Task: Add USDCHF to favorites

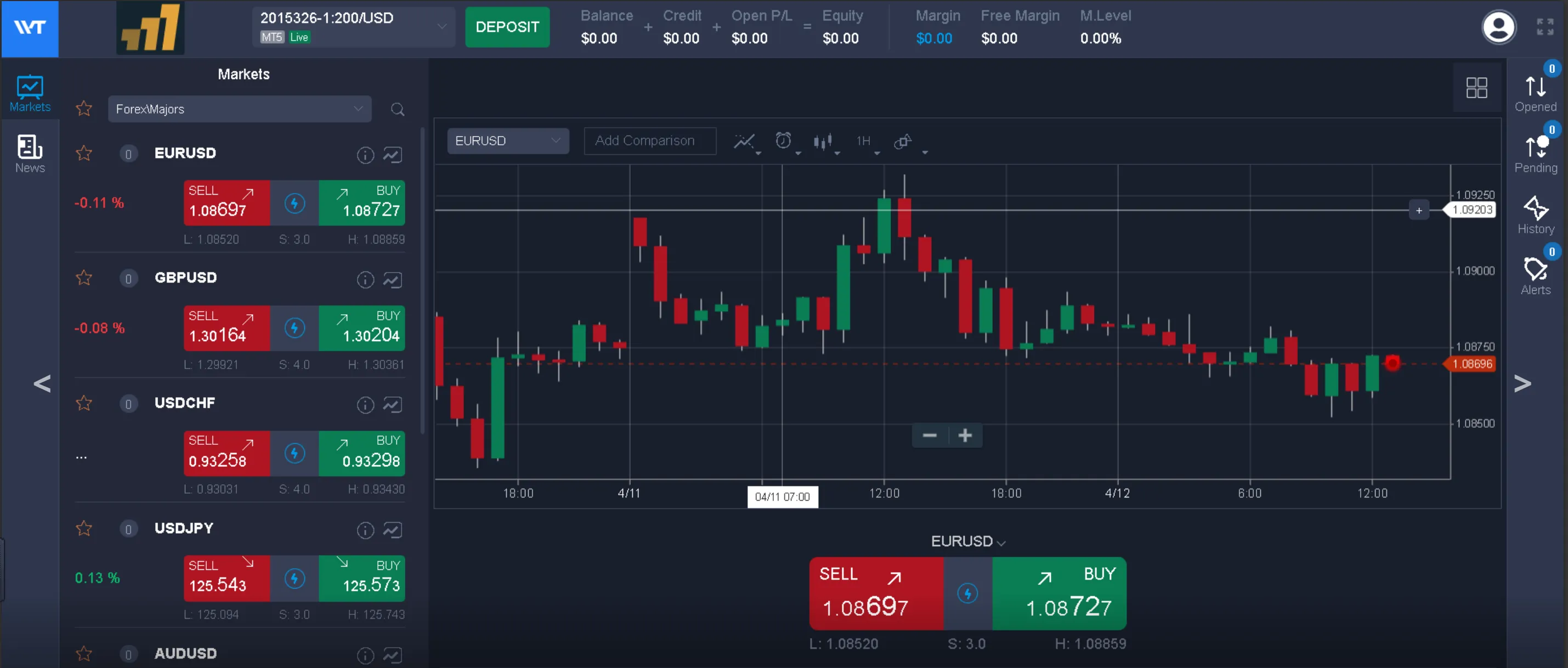Action: pos(83,403)
